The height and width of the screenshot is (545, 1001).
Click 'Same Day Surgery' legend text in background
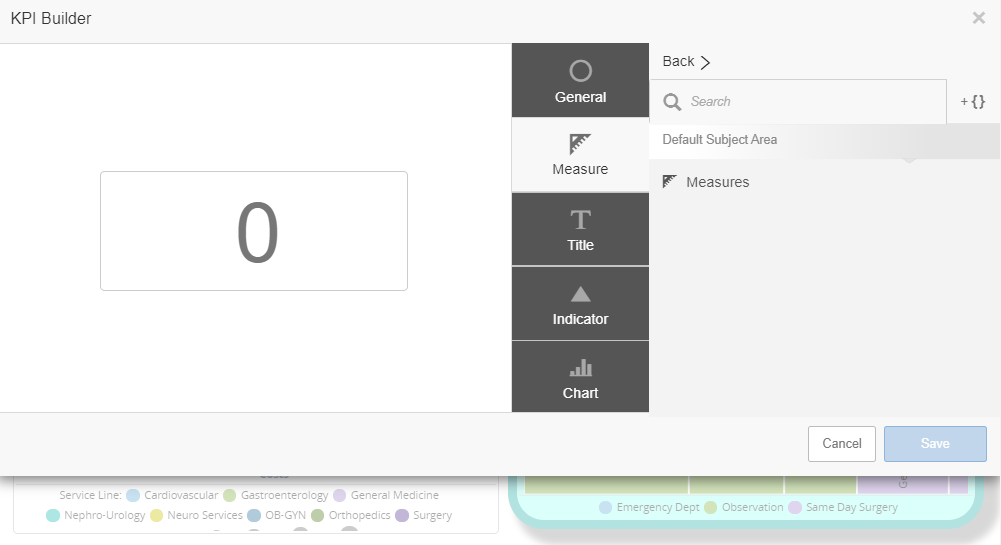pos(852,507)
